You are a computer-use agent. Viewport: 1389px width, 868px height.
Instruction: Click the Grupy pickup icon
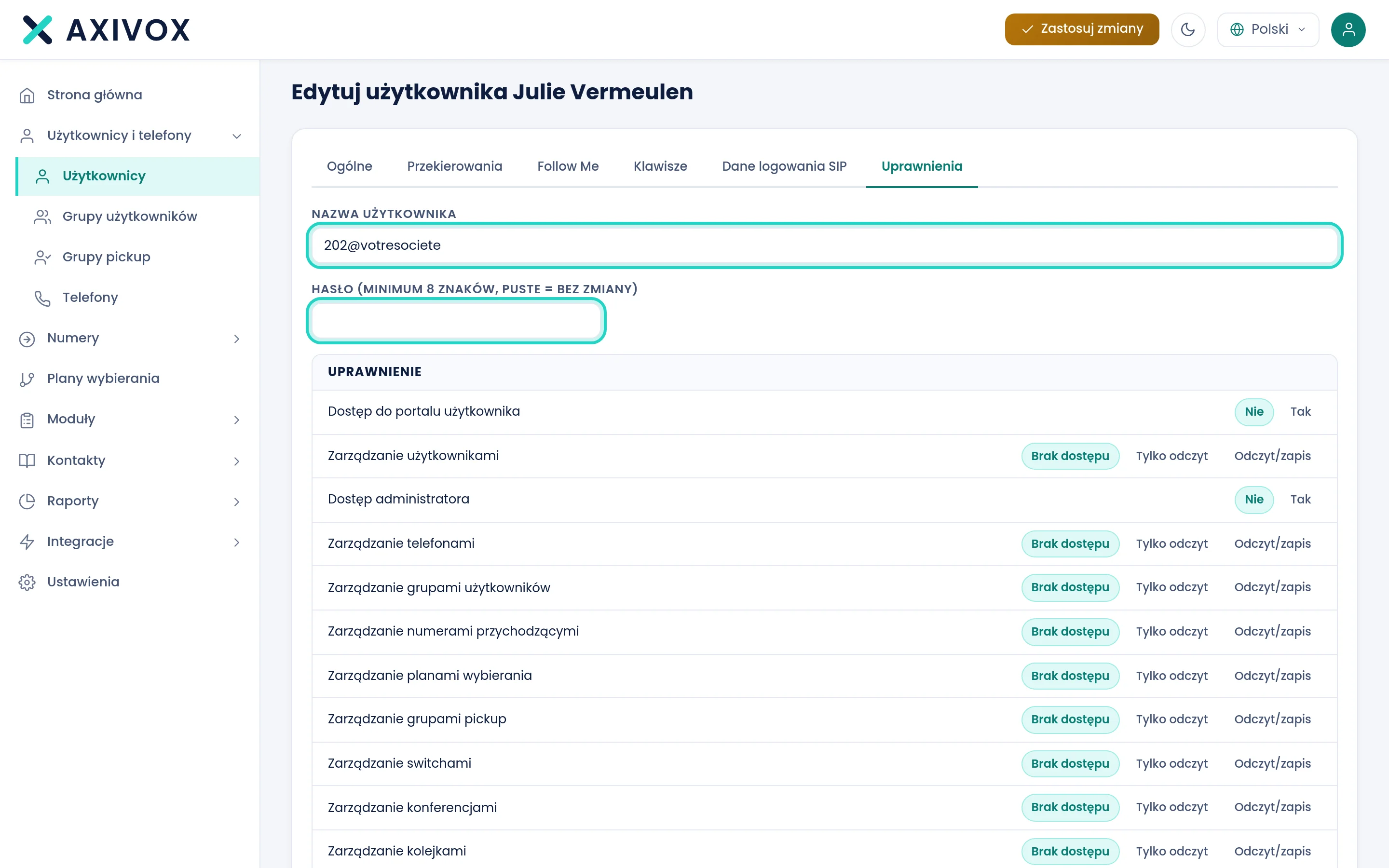coord(42,257)
